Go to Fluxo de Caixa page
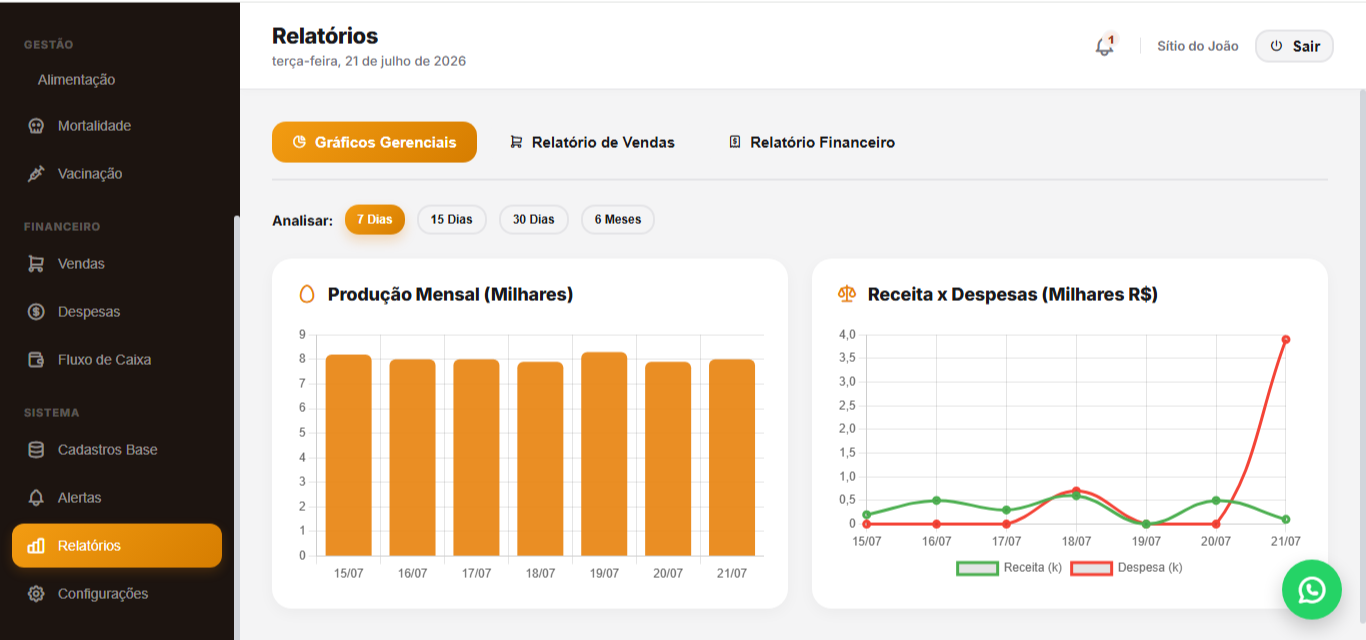Image resolution: width=1366 pixels, height=640 pixels. (x=117, y=360)
